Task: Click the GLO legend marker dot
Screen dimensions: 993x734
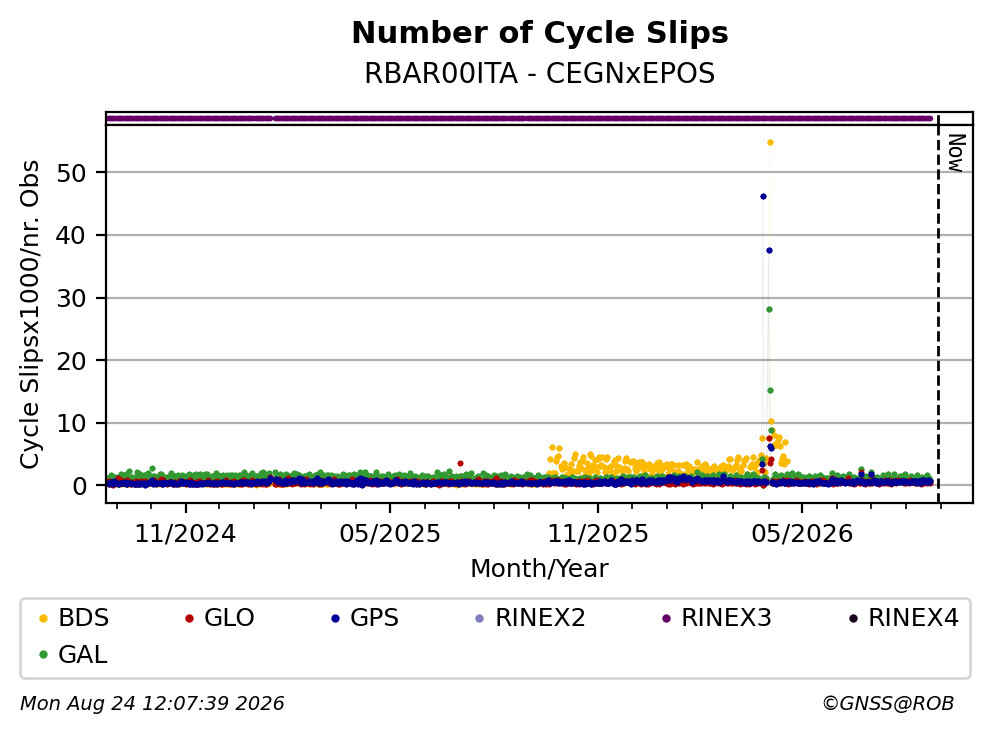Action: [189, 618]
